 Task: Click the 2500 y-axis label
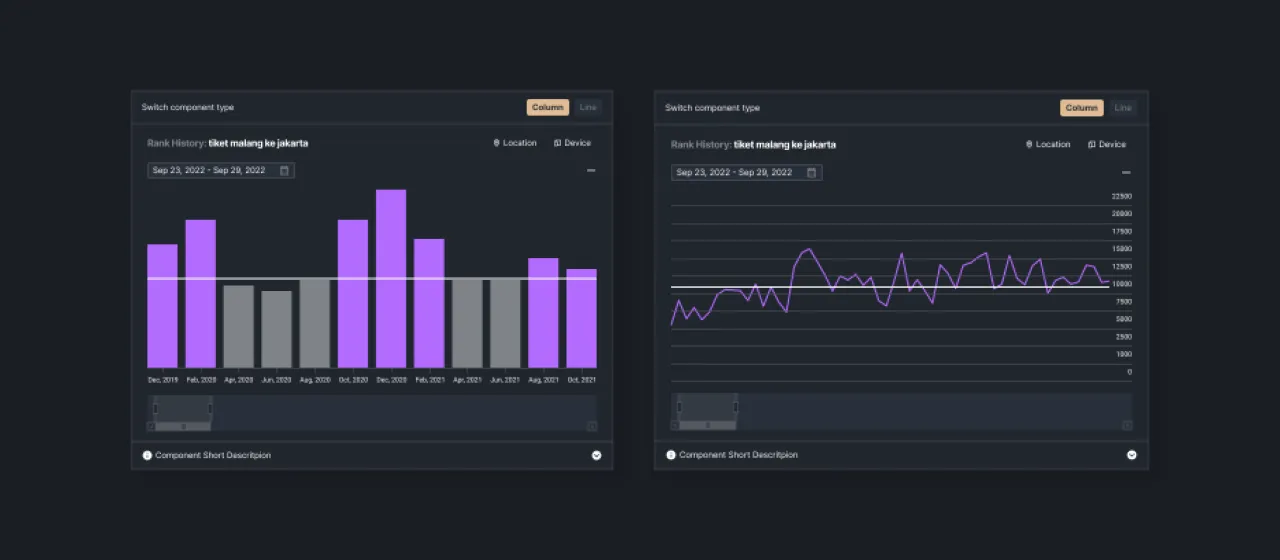click(1124, 336)
